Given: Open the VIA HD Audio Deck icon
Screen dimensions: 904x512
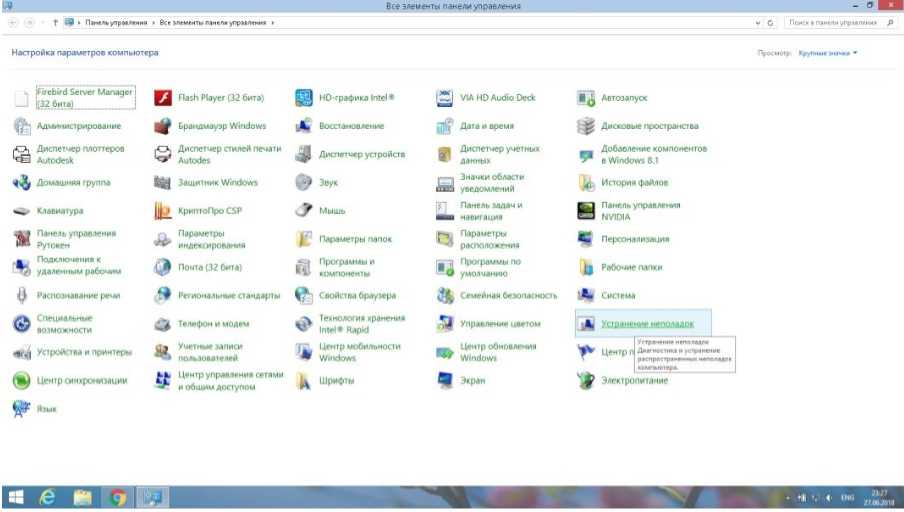Looking at the screenshot, I should pos(446,98).
